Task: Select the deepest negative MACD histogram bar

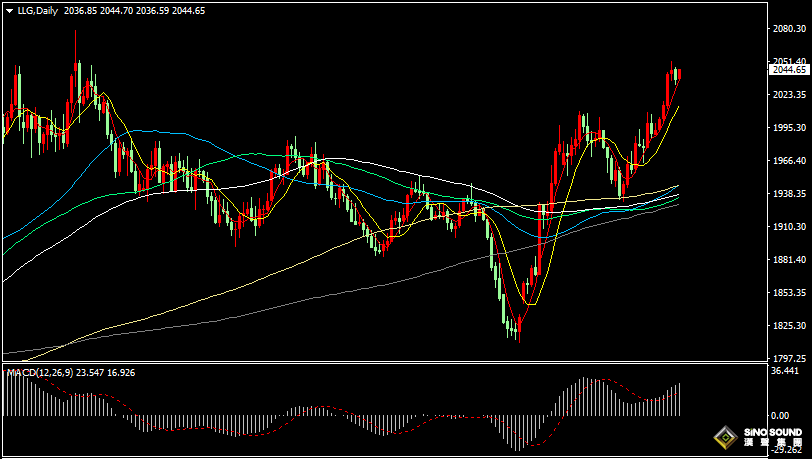Action: click(517, 433)
